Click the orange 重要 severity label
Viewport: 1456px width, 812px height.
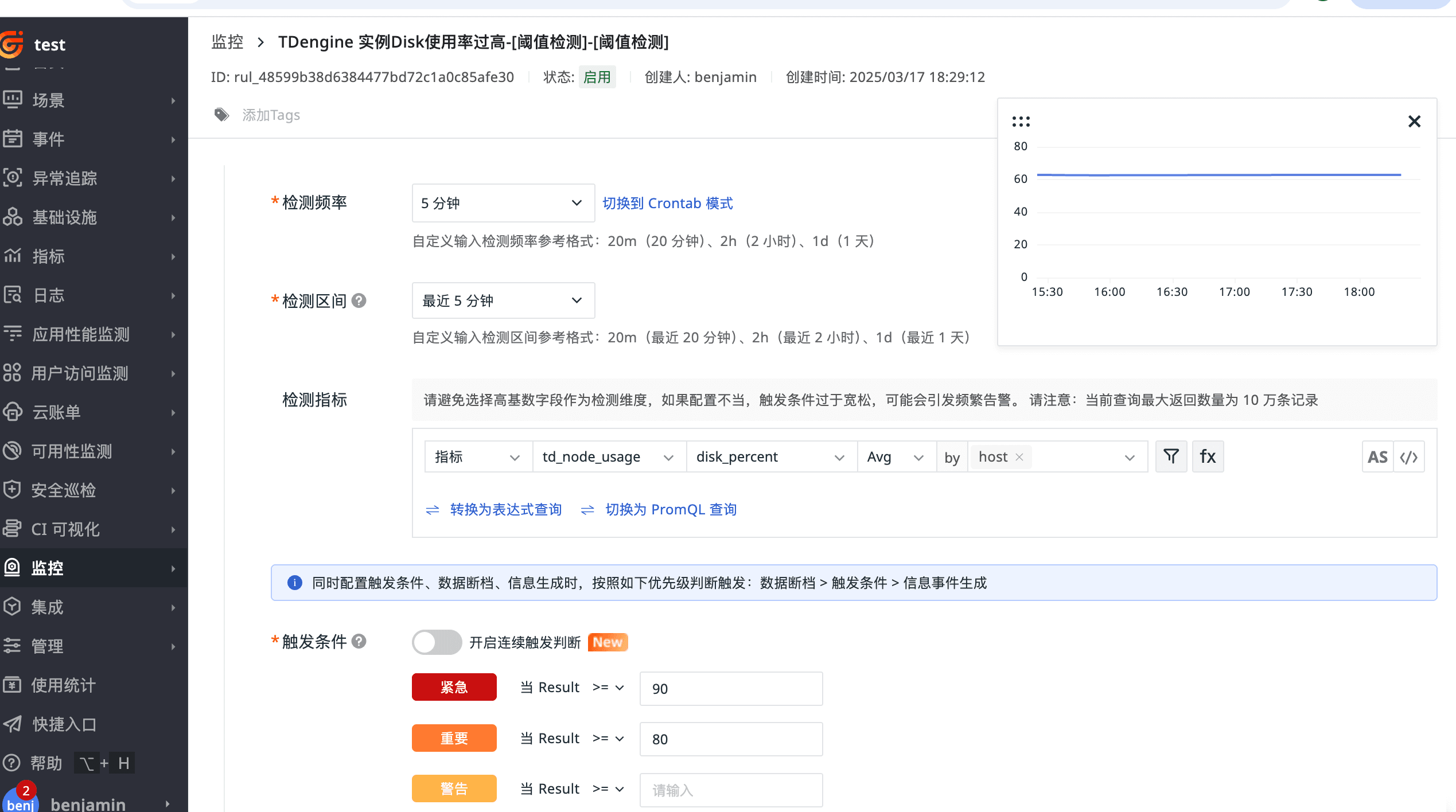point(454,738)
